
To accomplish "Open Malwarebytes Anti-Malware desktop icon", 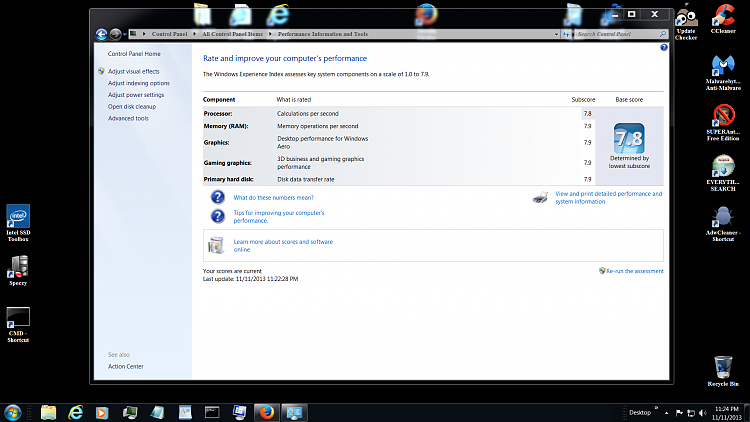I will pyautogui.click(x=723, y=73).
